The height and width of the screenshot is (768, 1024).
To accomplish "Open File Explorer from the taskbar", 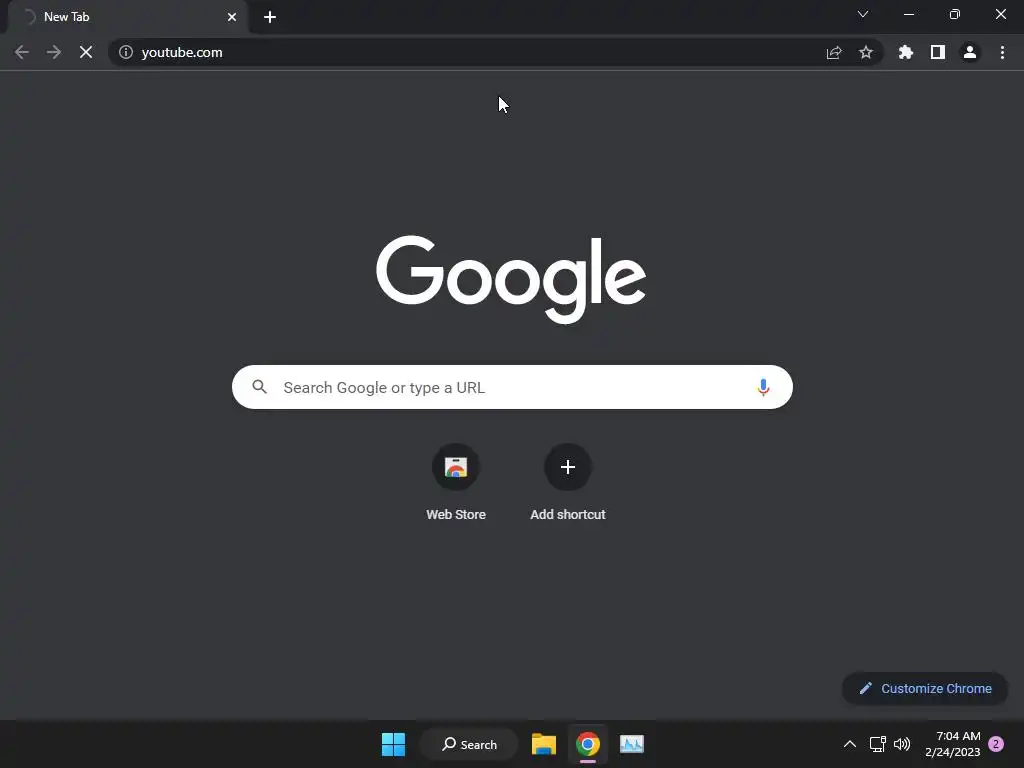I will [543, 744].
